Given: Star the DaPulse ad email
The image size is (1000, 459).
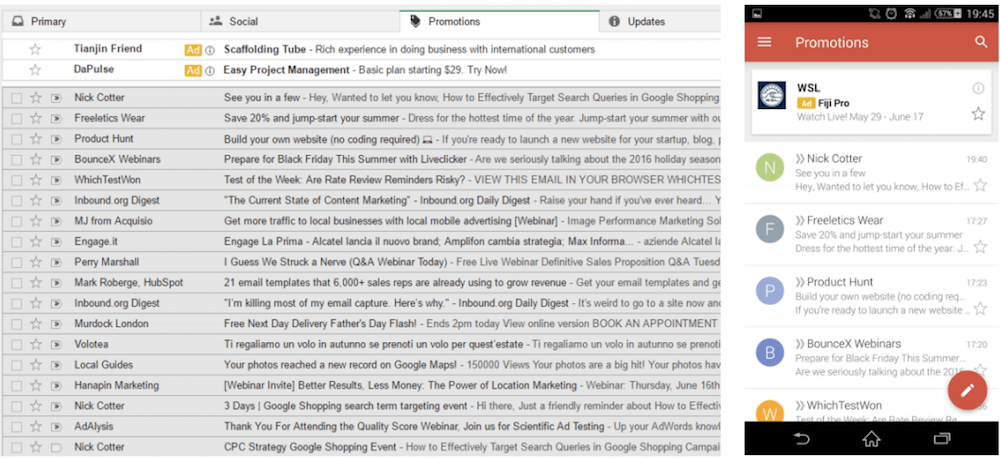Looking at the screenshot, I should click(35, 70).
